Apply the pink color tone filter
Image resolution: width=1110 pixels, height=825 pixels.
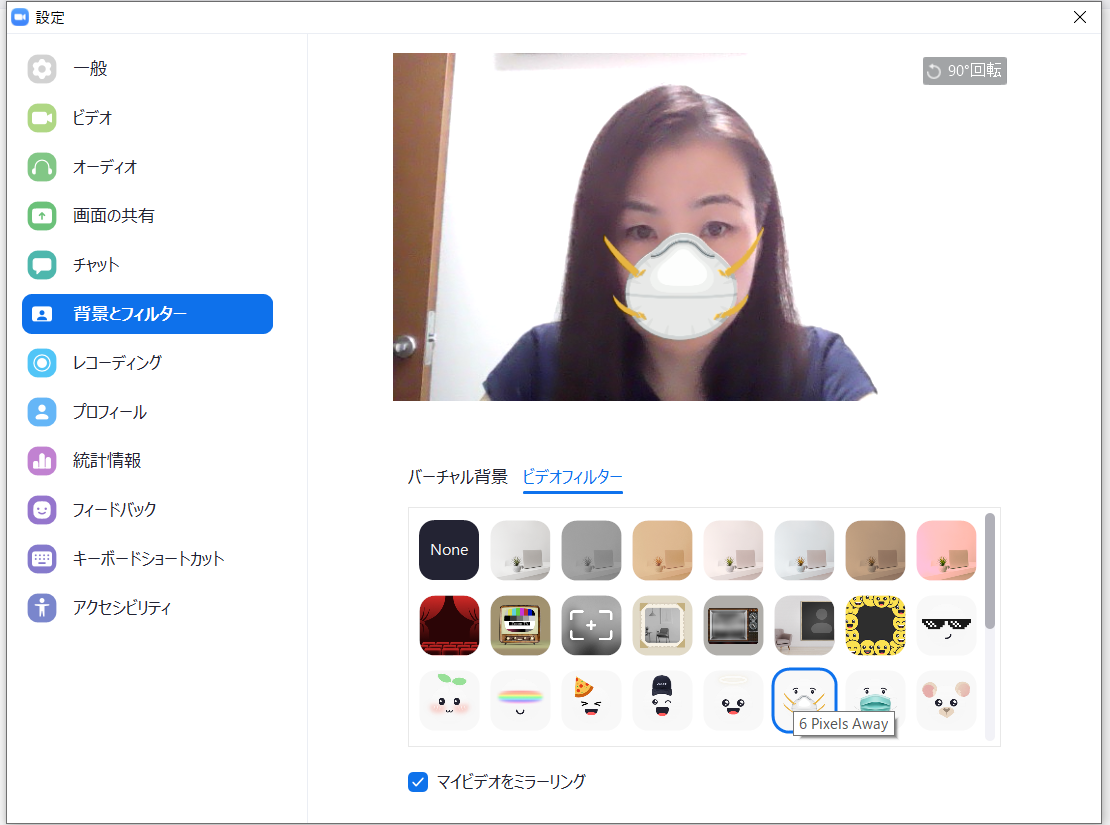tap(946, 550)
